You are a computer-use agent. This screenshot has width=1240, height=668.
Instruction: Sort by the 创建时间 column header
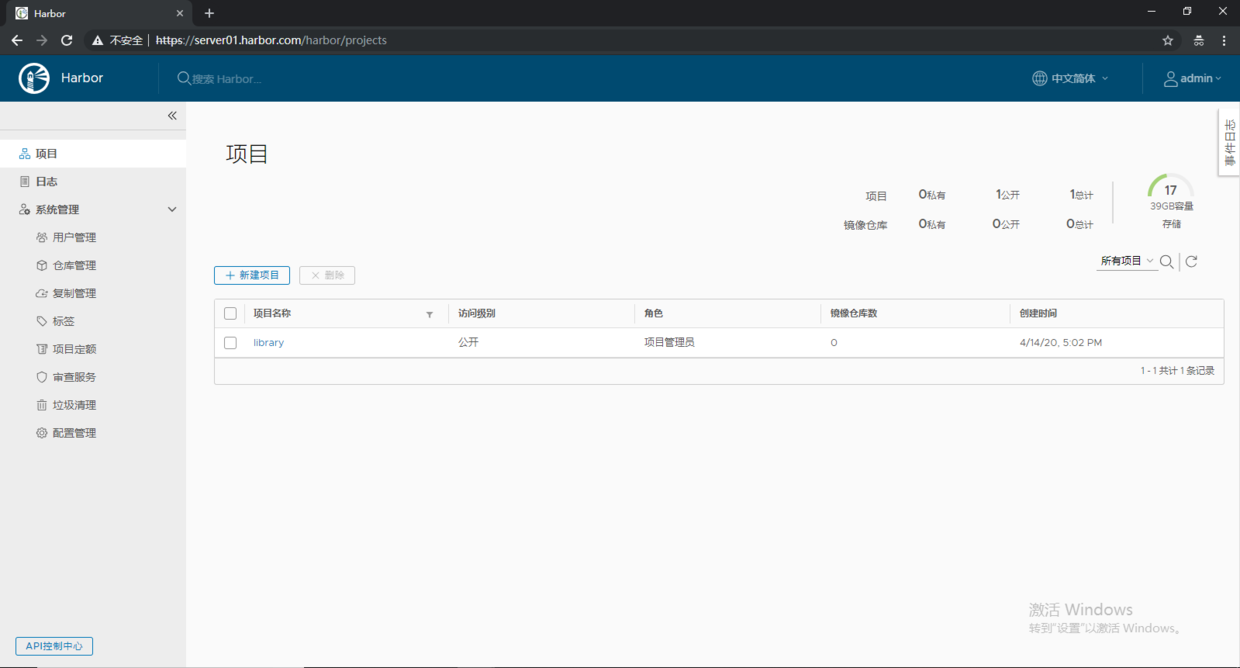1038,314
